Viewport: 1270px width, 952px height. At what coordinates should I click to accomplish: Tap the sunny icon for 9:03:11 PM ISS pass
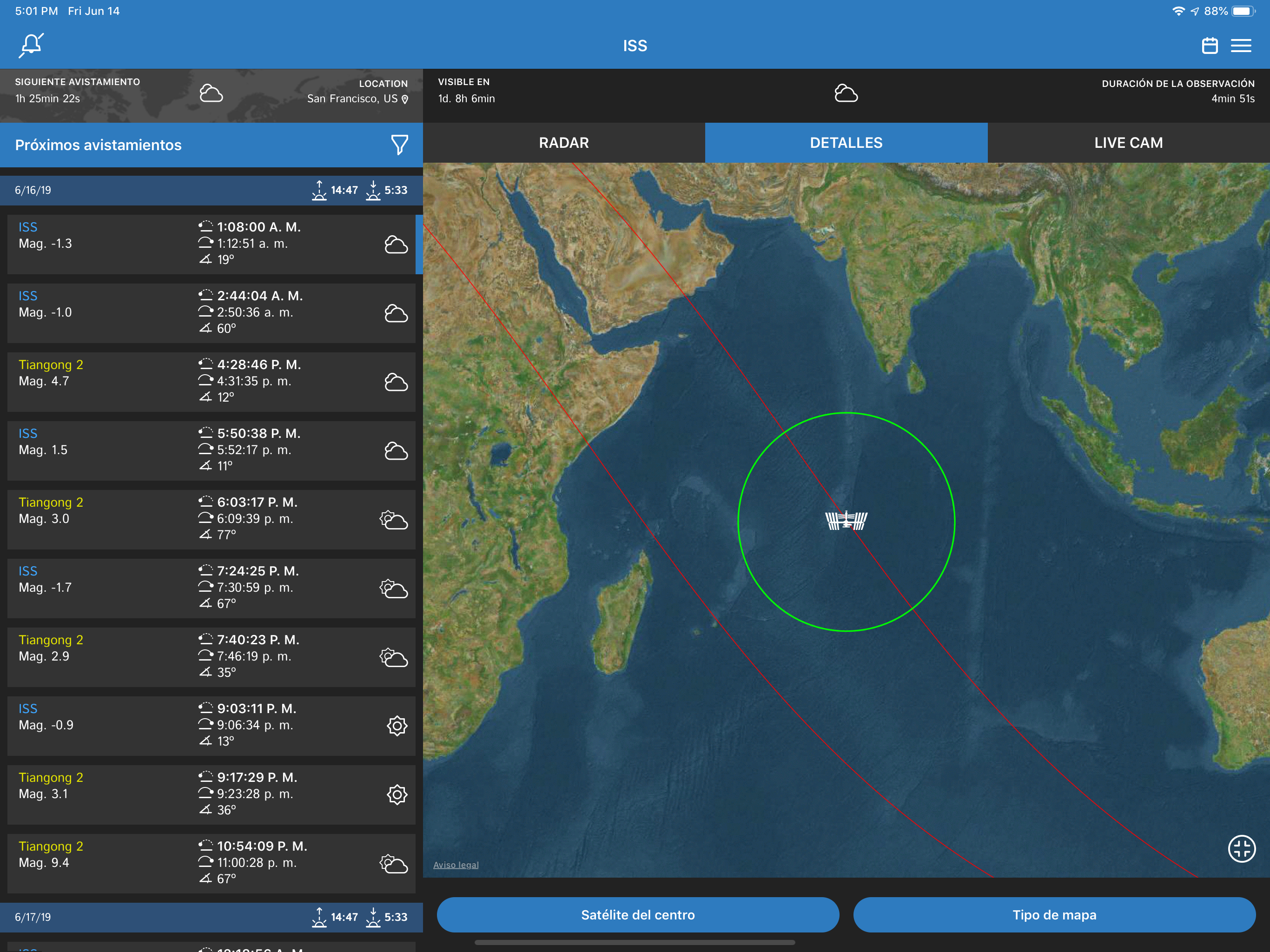pos(397,726)
